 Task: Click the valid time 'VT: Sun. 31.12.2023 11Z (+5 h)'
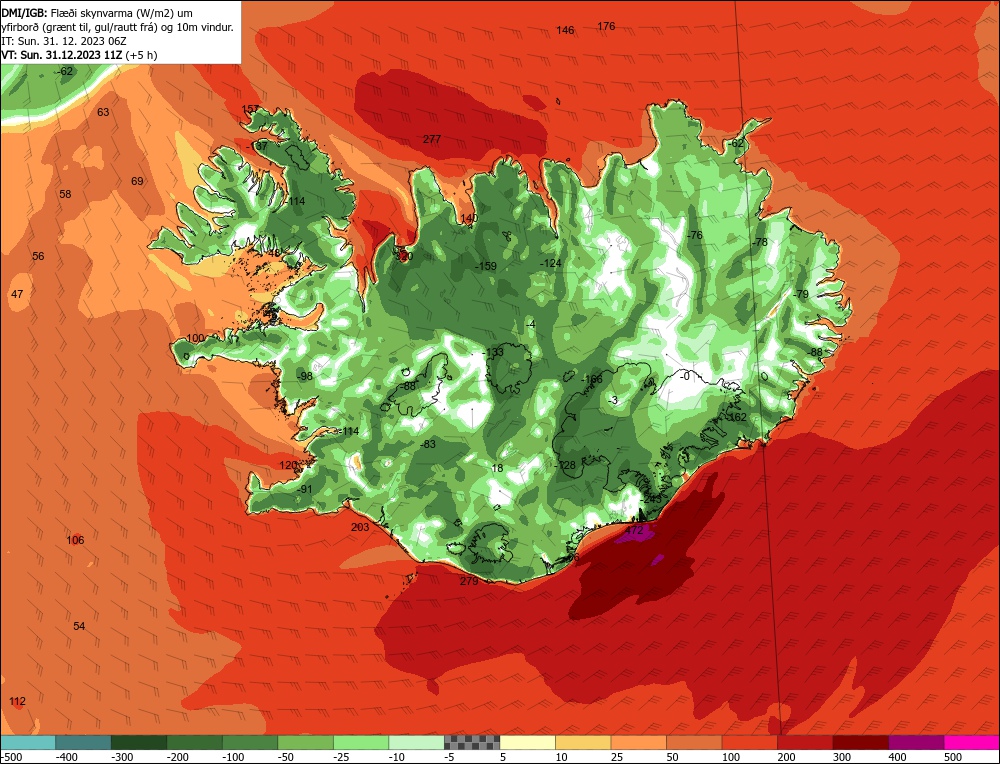point(79,55)
